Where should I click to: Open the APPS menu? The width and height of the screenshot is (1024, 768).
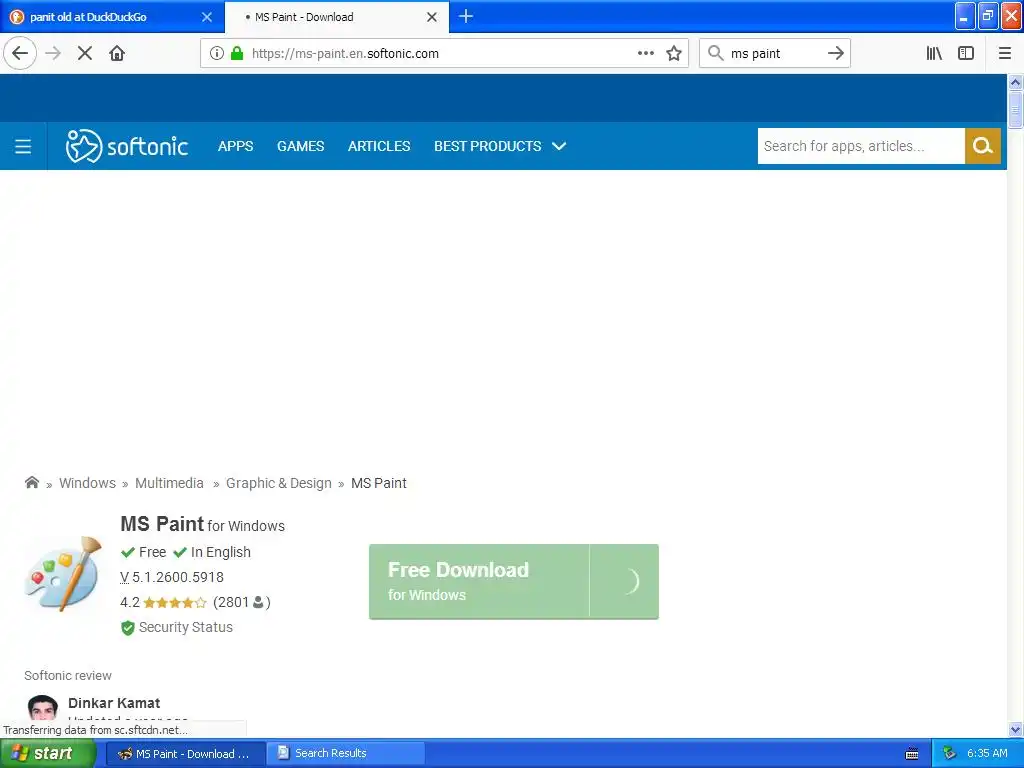coord(235,146)
